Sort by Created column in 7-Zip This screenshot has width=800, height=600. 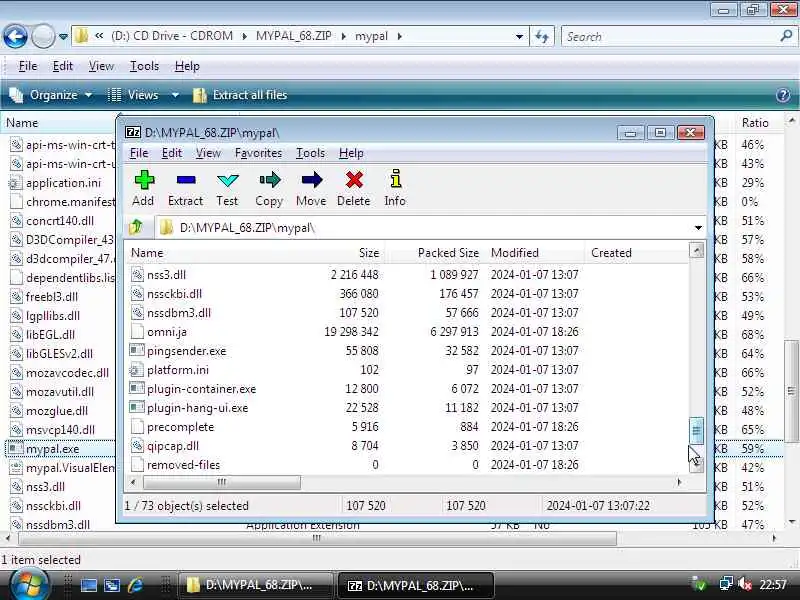(611, 253)
